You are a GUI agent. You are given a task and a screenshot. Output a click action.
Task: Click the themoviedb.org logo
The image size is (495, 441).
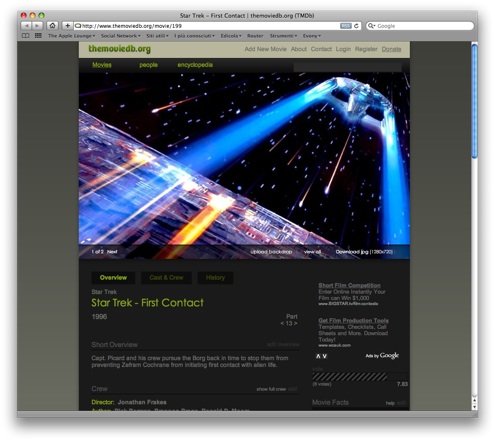(x=119, y=49)
